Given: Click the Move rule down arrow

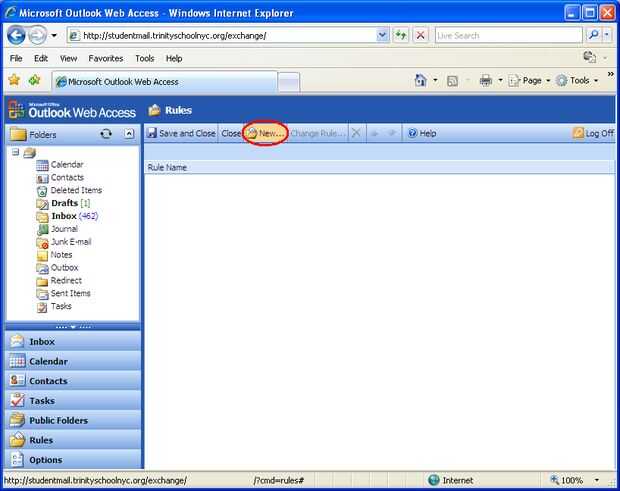Looking at the screenshot, I should 392,134.
